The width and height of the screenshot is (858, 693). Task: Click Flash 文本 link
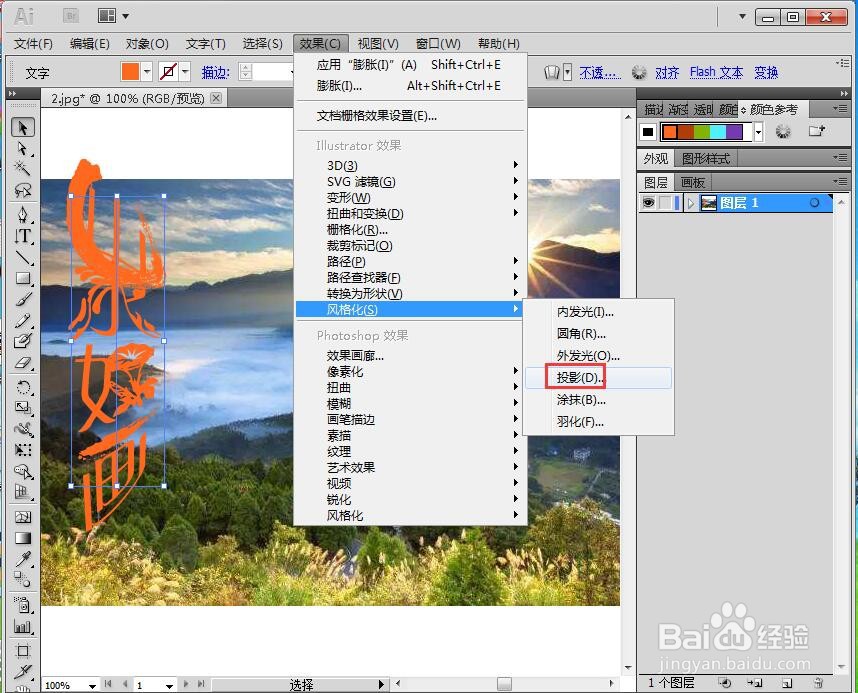tap(716, 72)
